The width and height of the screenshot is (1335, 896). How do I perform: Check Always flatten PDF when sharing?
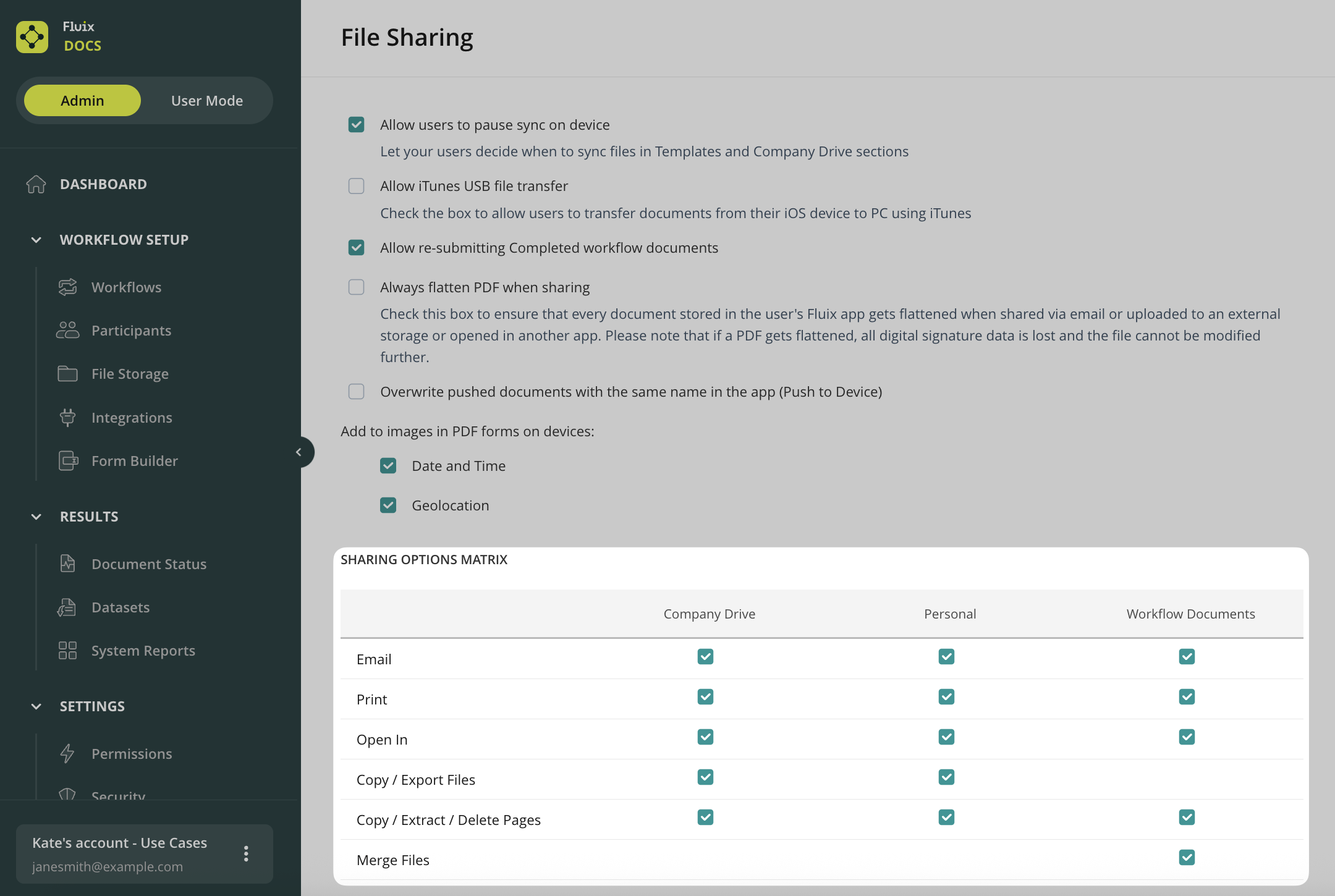(356, 287)
